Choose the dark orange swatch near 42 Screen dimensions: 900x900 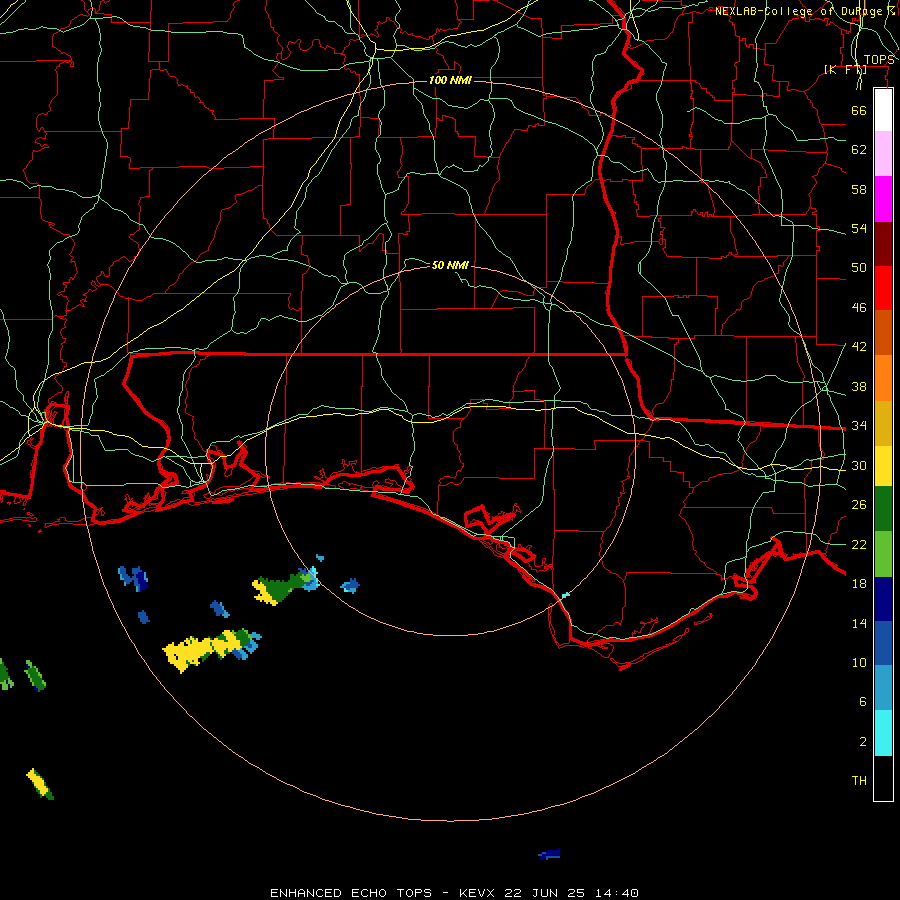pos(883,332)
